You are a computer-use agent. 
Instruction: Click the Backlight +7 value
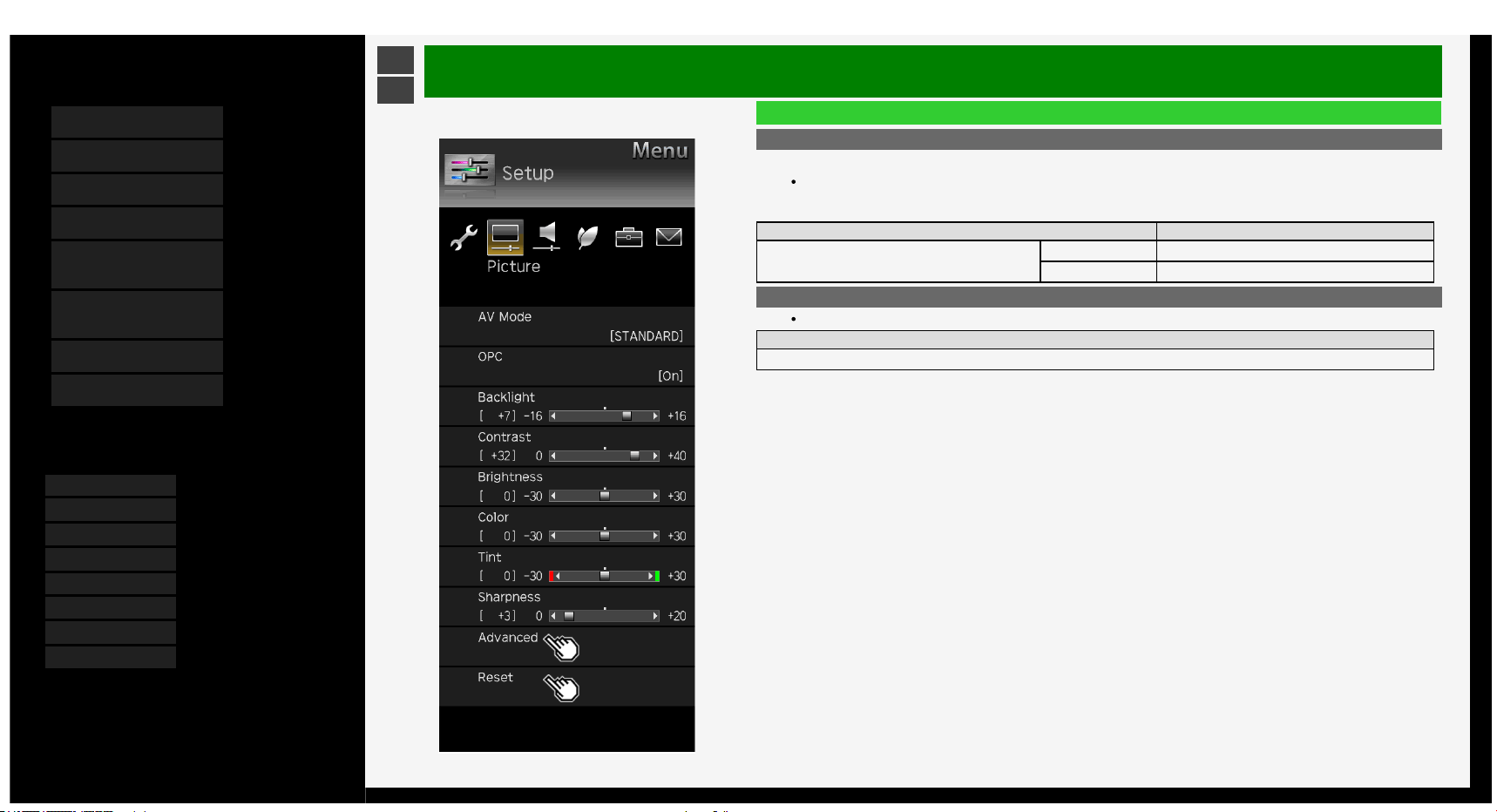point(498,416)
